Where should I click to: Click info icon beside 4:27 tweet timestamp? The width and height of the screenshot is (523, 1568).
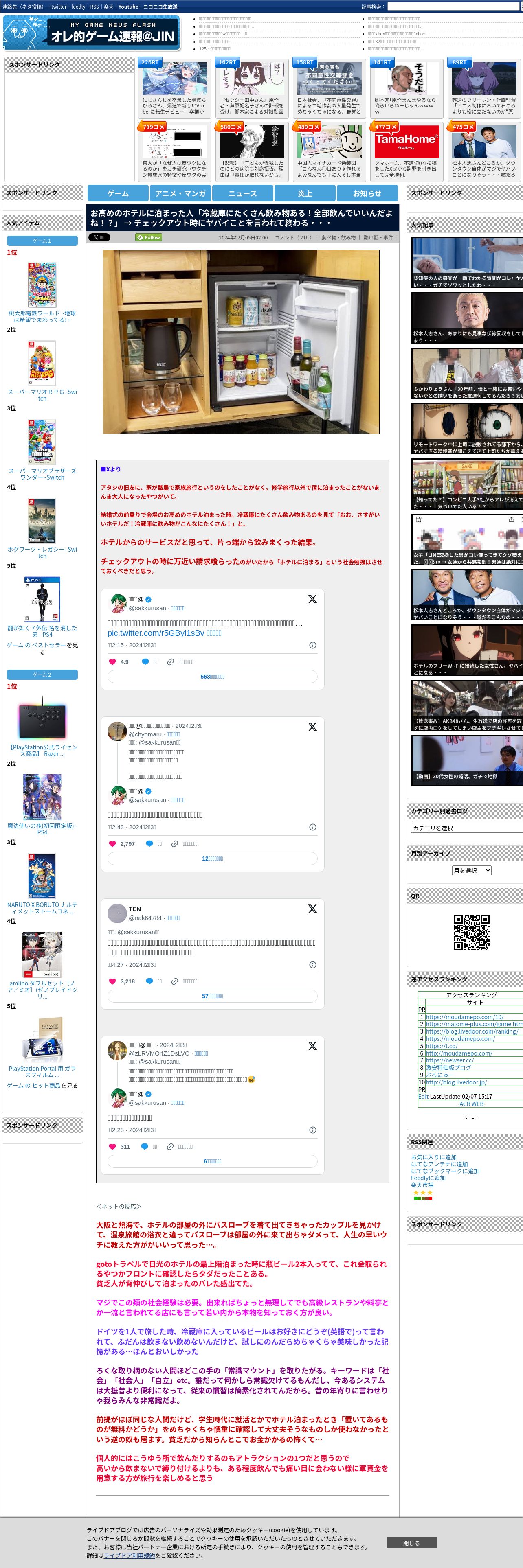pos(312,965)
